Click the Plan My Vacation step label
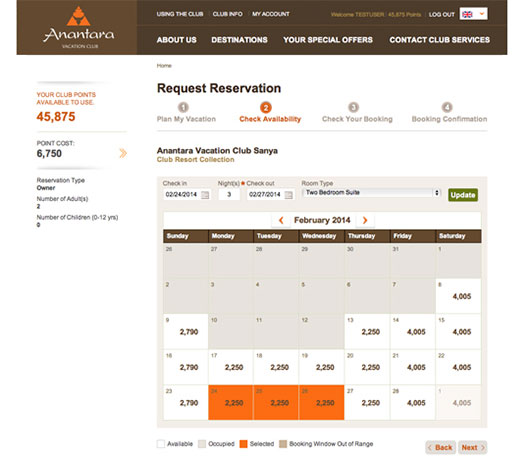This screenshot has width=530, height=459. coord(186,119)
